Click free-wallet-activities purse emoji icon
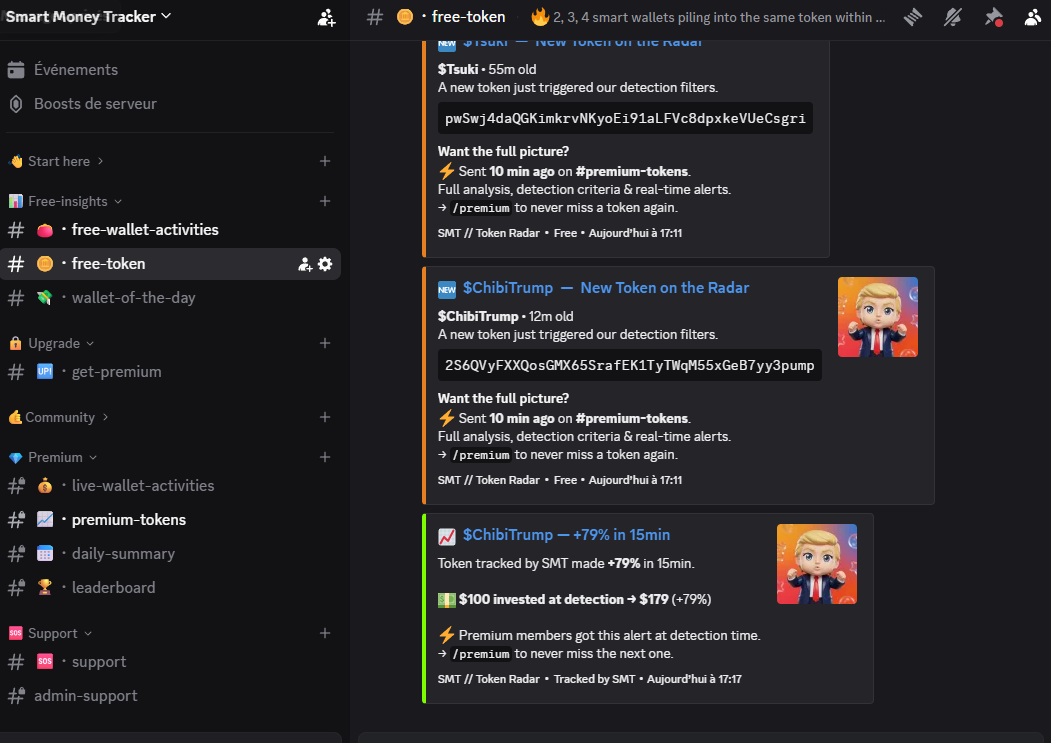This screenshot has width=1051, height=743. tap(45, 230)
